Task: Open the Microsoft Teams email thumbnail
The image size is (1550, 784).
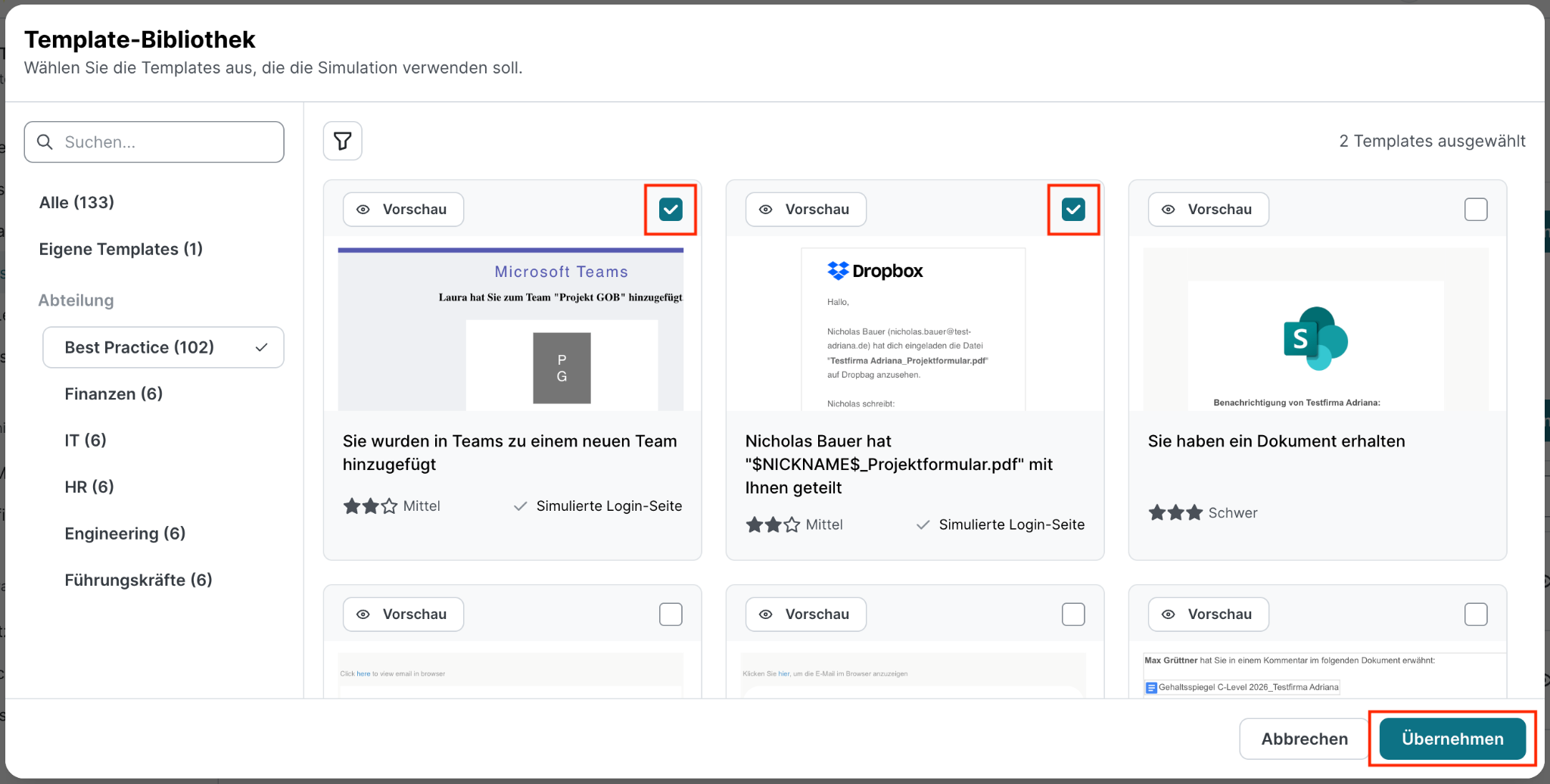Action: point(511,329)
